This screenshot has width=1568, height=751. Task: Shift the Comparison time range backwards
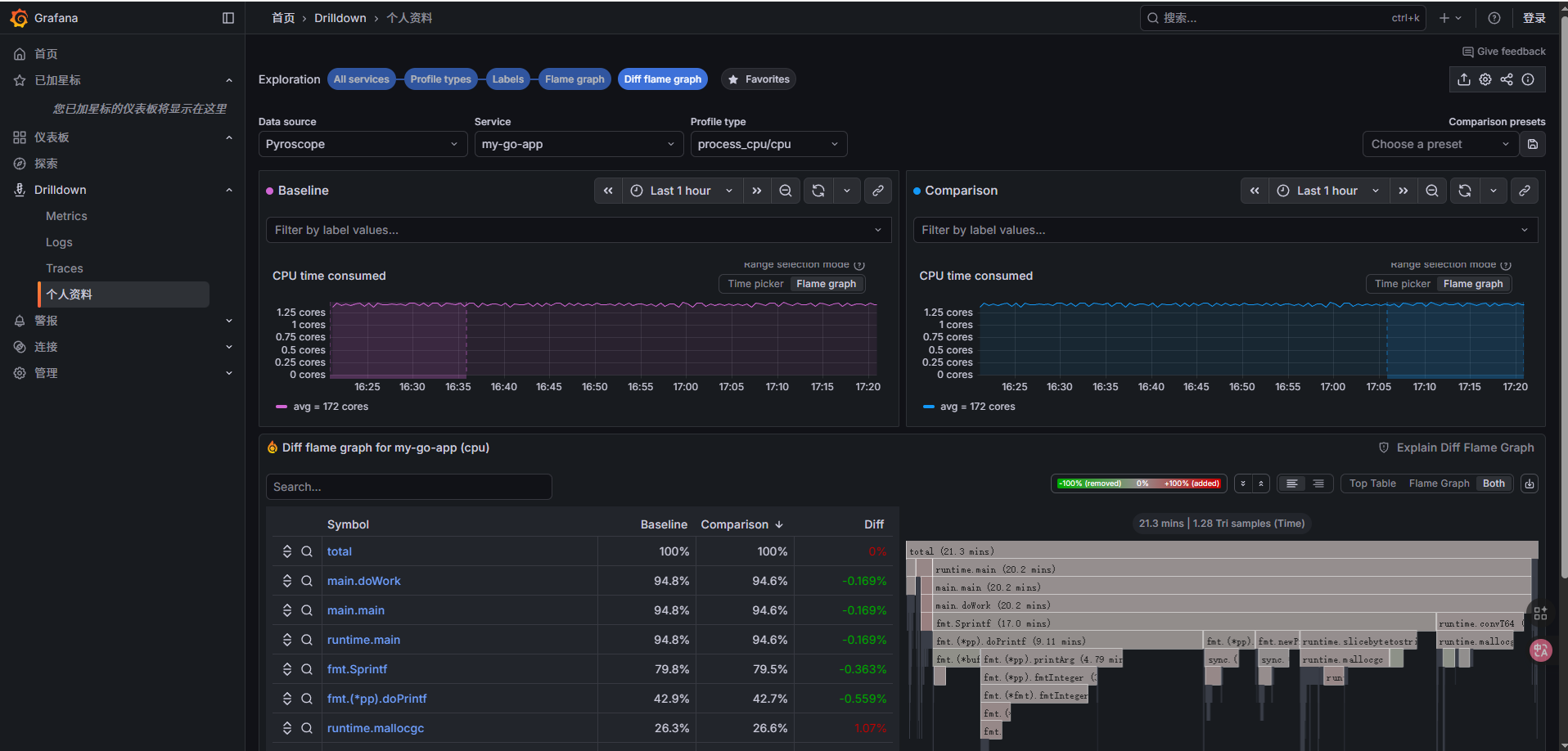pyautogui.click(x=1255, y=191)
